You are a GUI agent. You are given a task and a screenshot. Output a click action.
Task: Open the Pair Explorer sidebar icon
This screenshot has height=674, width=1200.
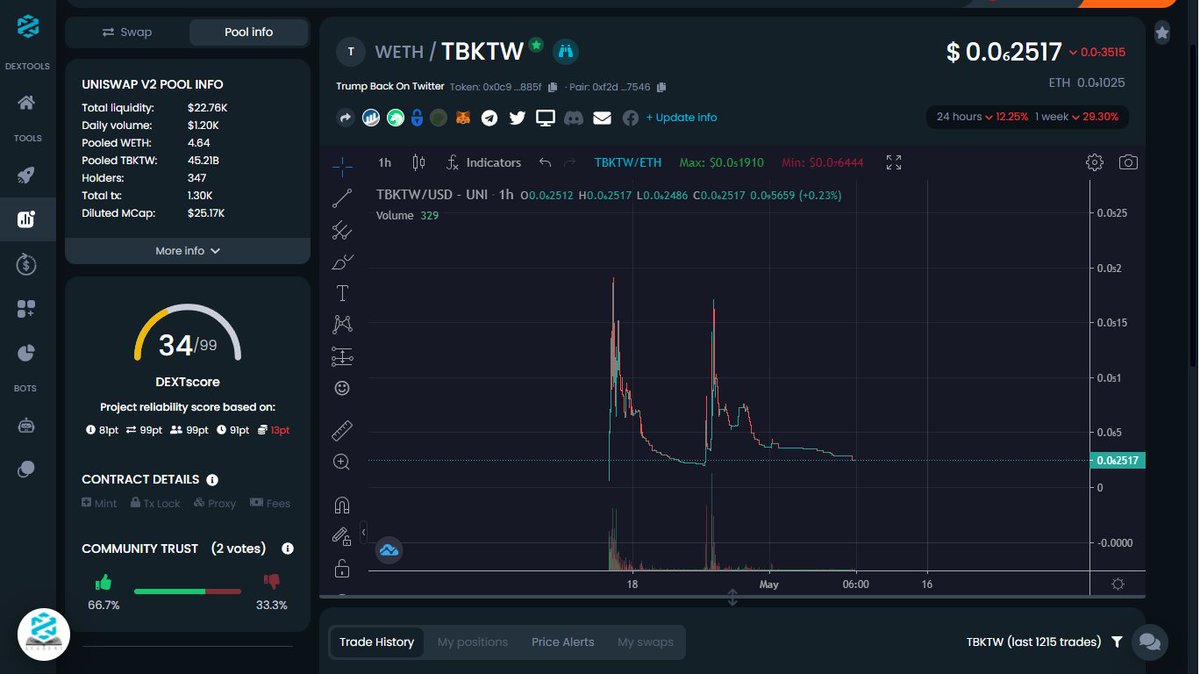[x=27, y=220]
